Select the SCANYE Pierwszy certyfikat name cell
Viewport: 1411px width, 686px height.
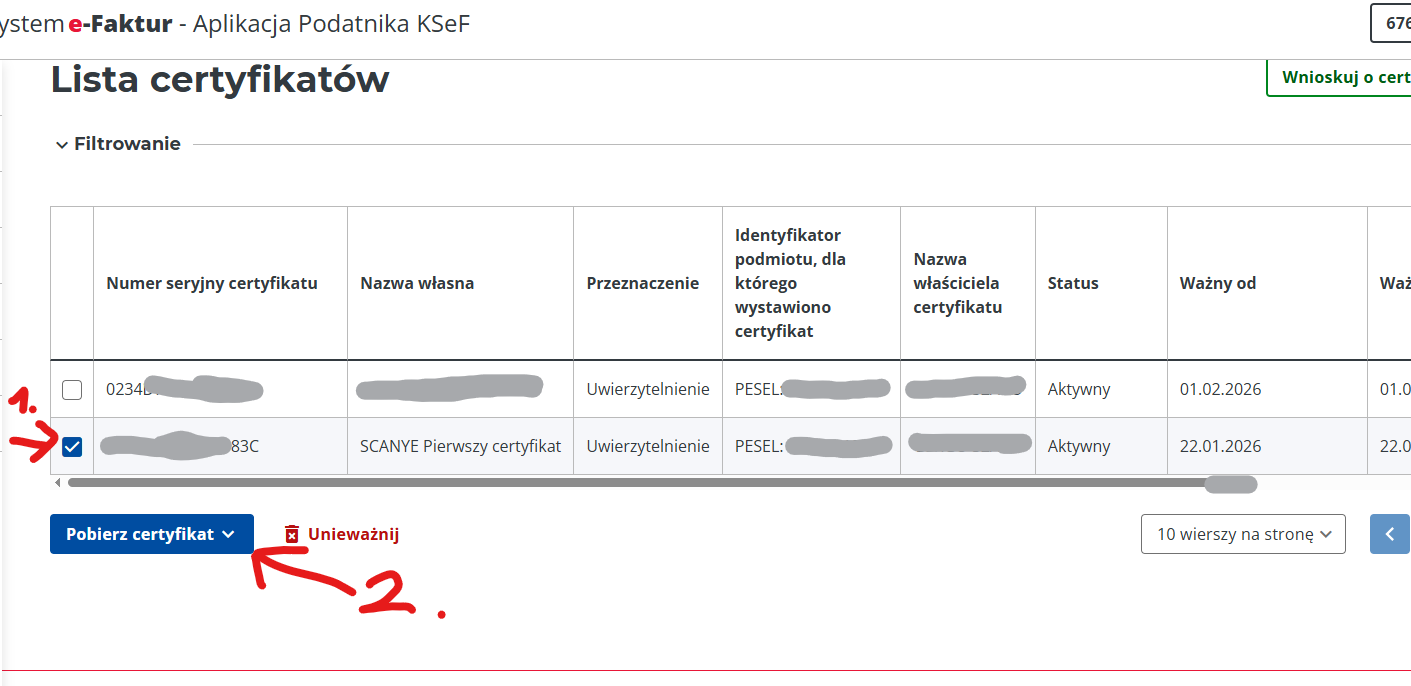[460, 446]
